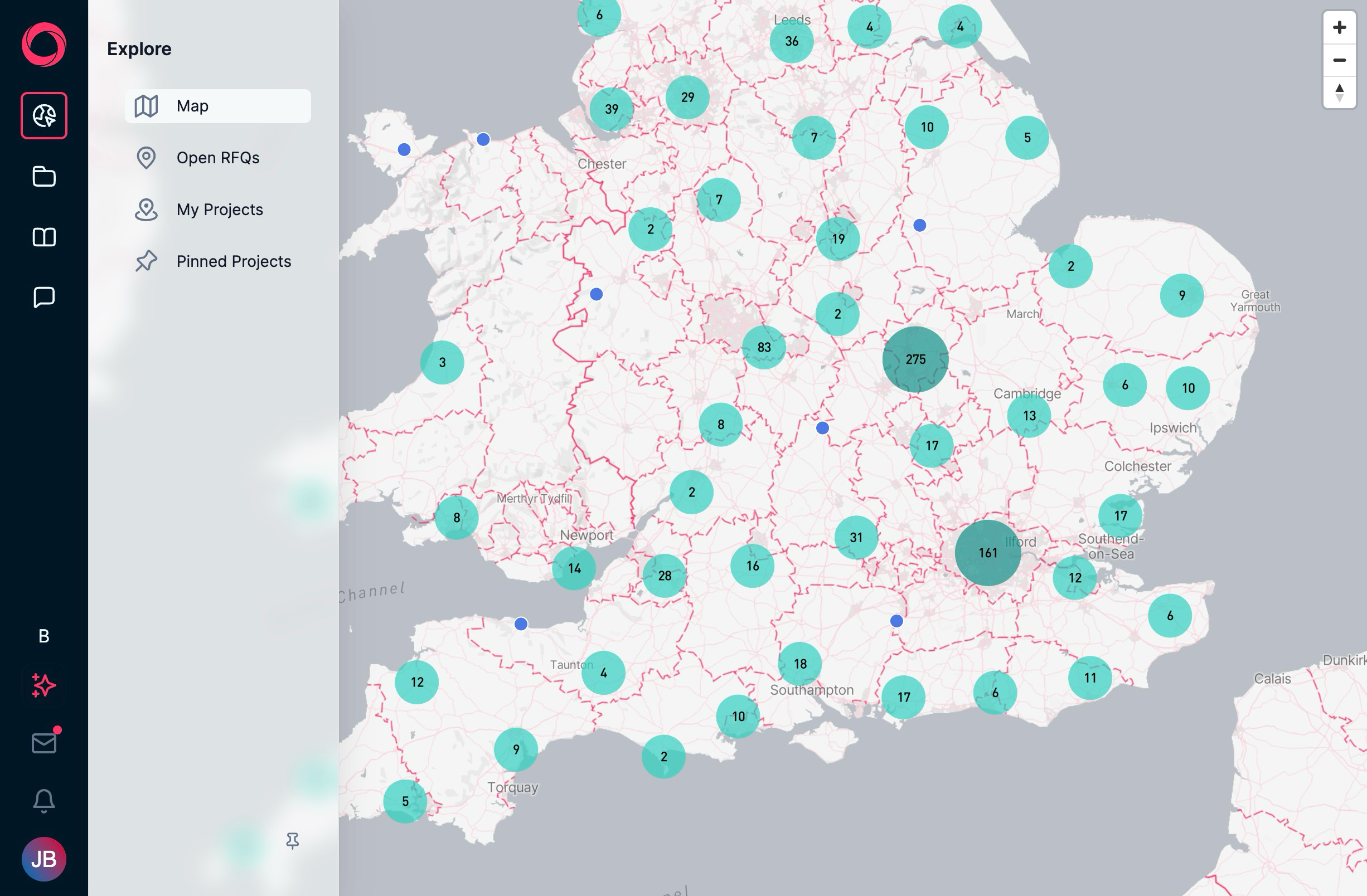Open the notifications bell icon

pyautogui.click(x=44, y=800)
